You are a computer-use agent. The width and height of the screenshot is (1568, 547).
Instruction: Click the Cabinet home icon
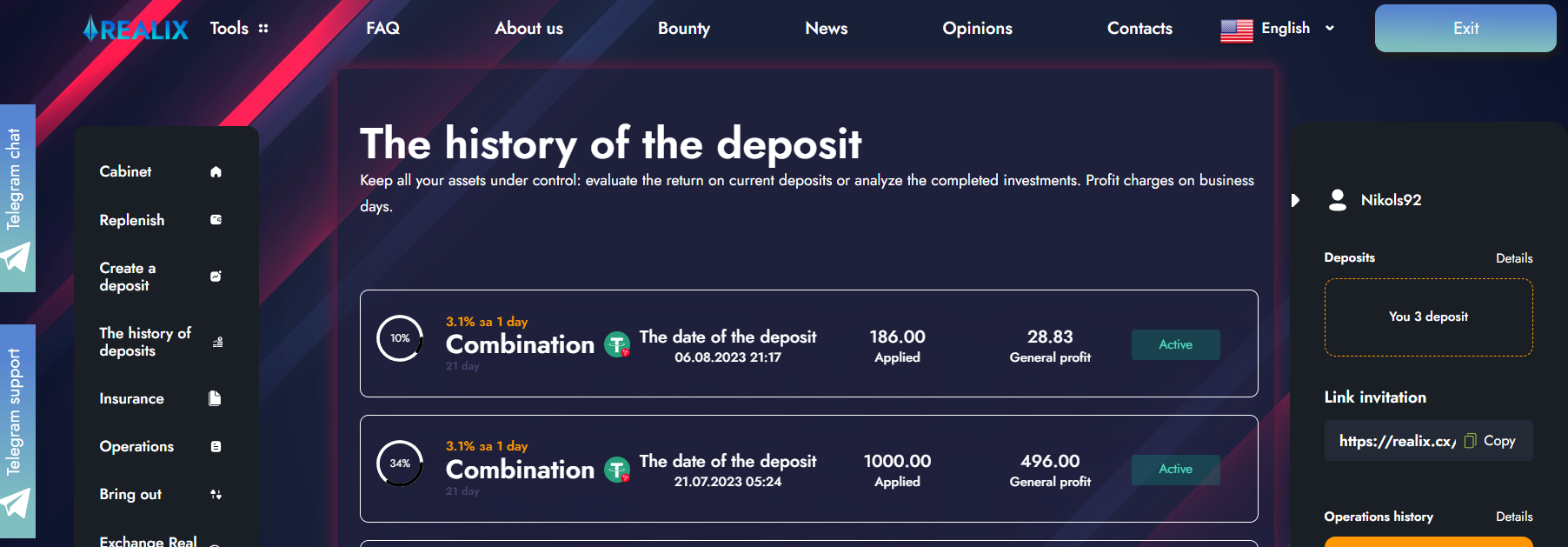pyautogui.click(x=216, y=172)
